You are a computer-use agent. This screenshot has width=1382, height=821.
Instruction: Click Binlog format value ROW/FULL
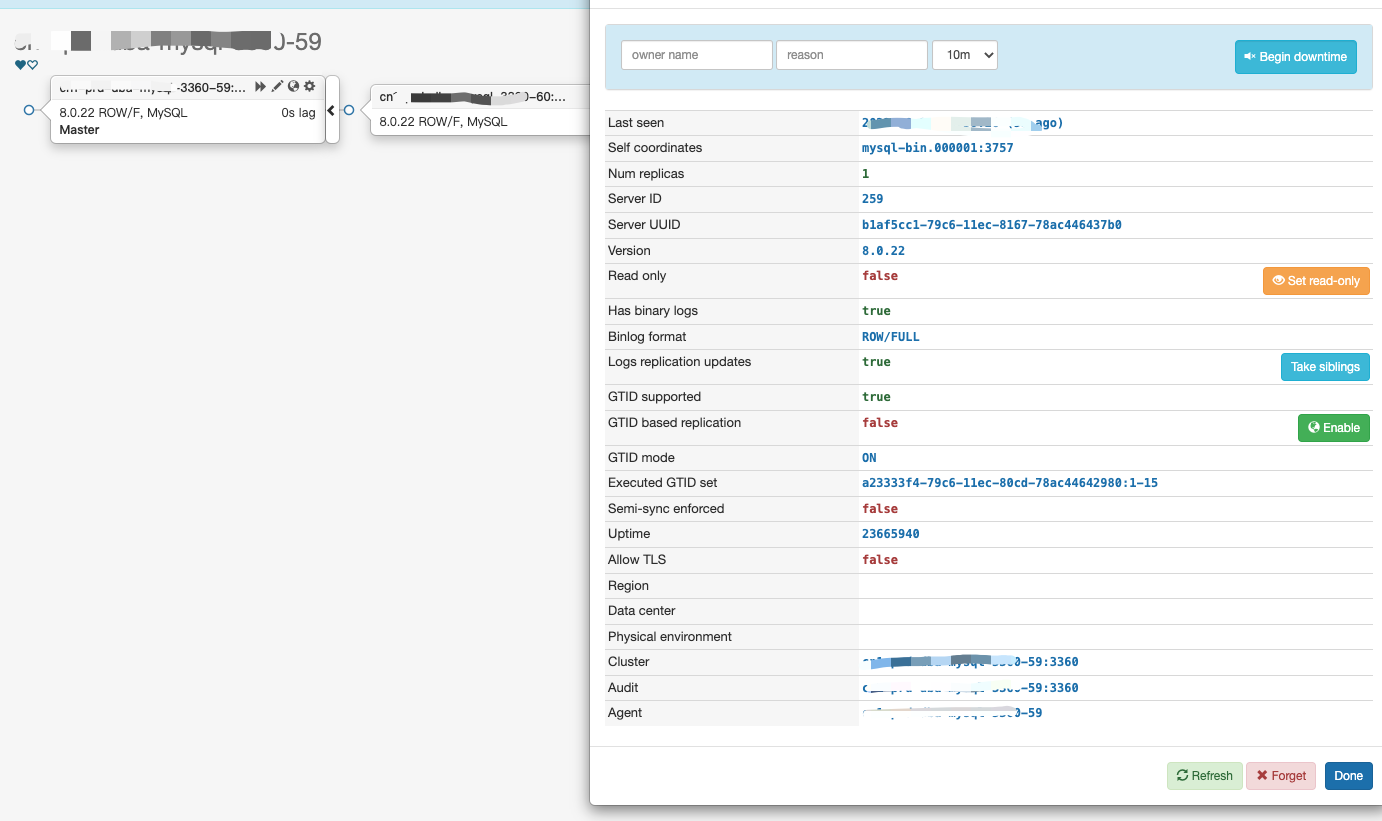coord(890,337)
